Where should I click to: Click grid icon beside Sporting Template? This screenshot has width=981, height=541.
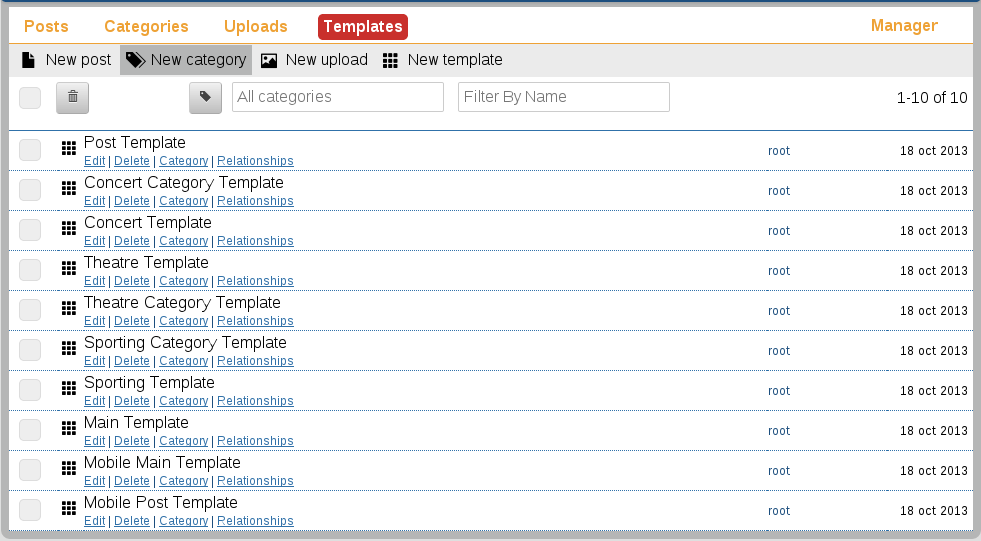pos(69,388)
